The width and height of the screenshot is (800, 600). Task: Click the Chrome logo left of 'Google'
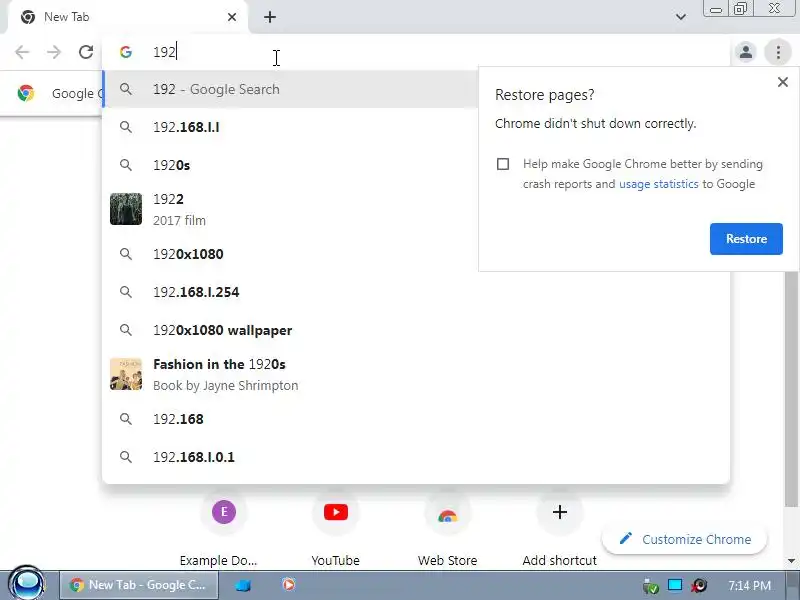26,93
